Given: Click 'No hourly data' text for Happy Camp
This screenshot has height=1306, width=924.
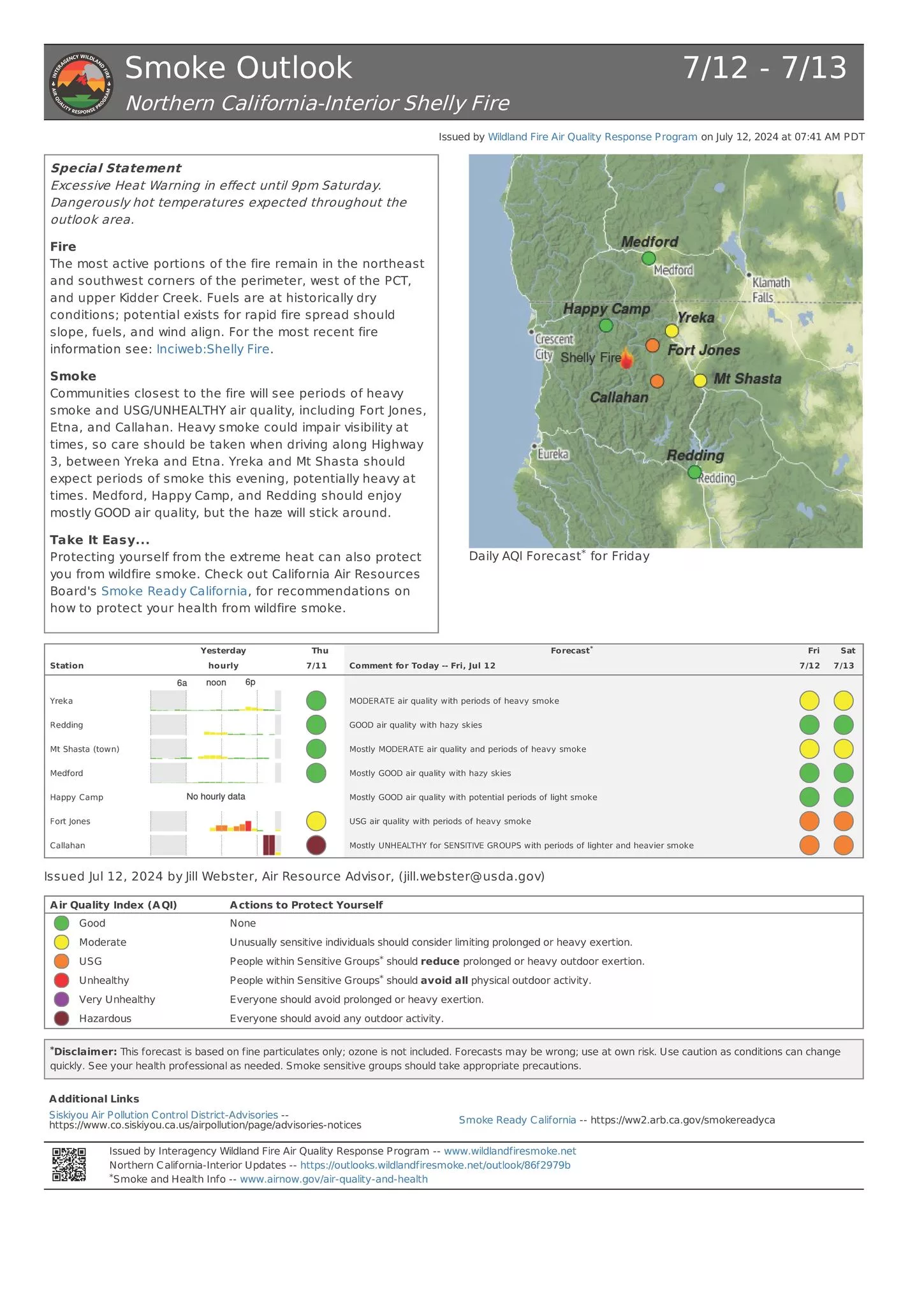Looking at the screenshot, I should [216, 796].
